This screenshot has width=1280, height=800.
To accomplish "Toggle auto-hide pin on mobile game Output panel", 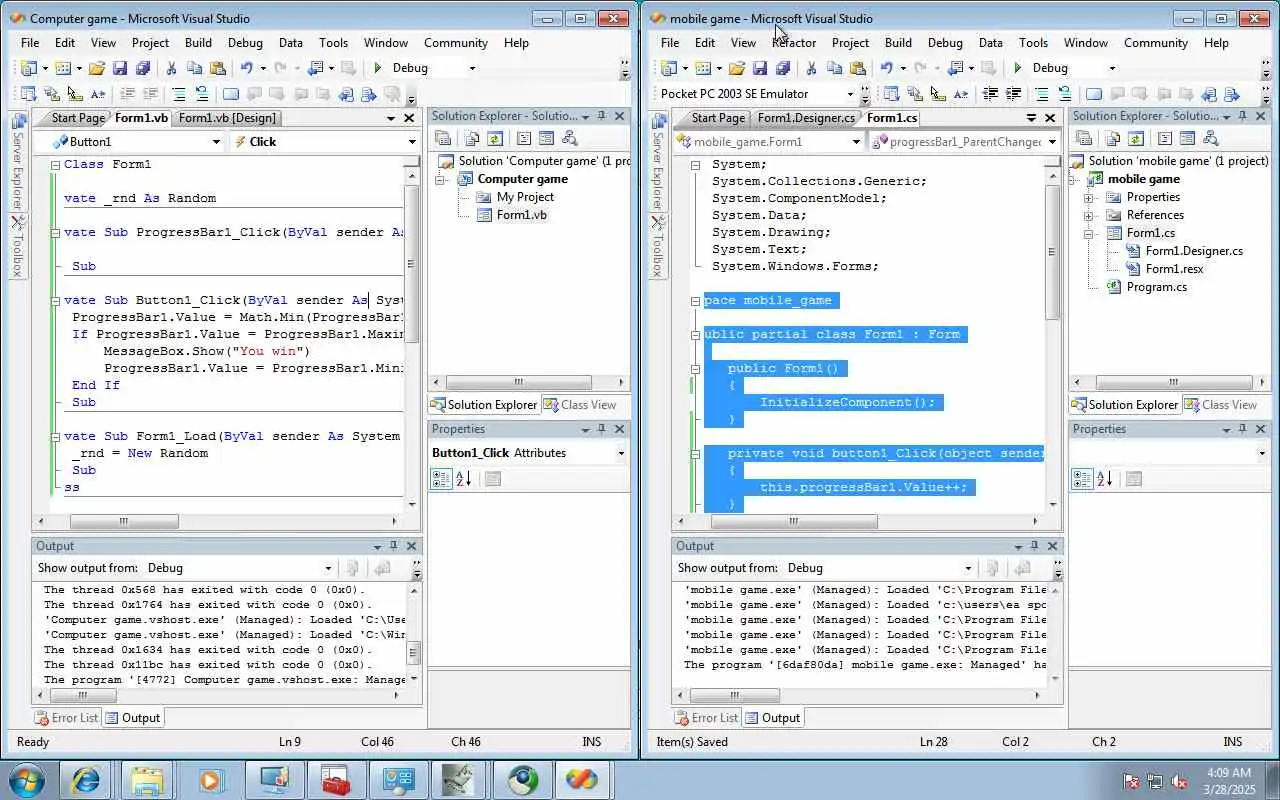I will (x=1035, y=546).
